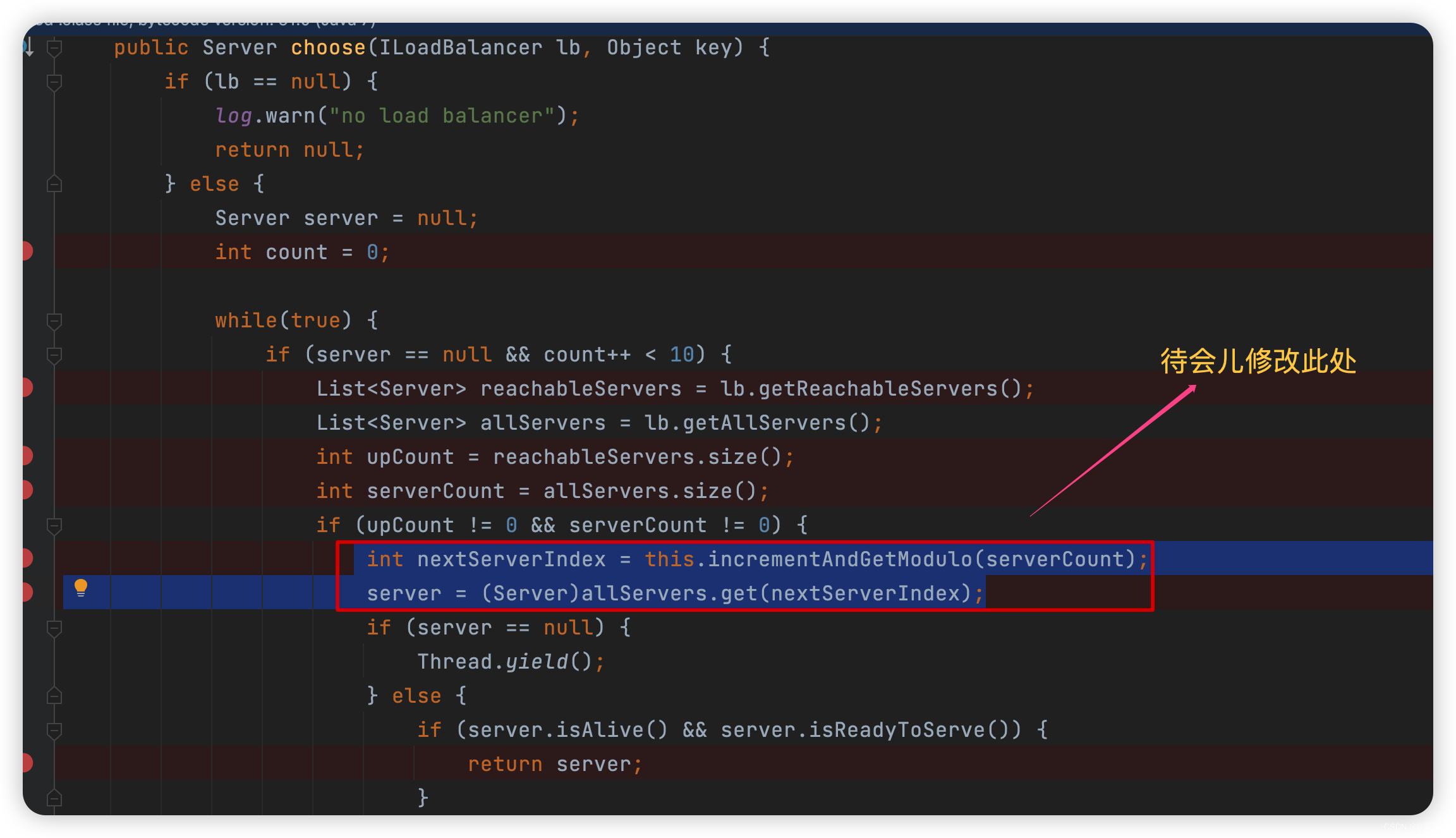Collapse the 'server.isAlive()' if block
Image resolution: width=1456 pixels, height=838 pixels.
pyautogui.click(x=54, y=730)
